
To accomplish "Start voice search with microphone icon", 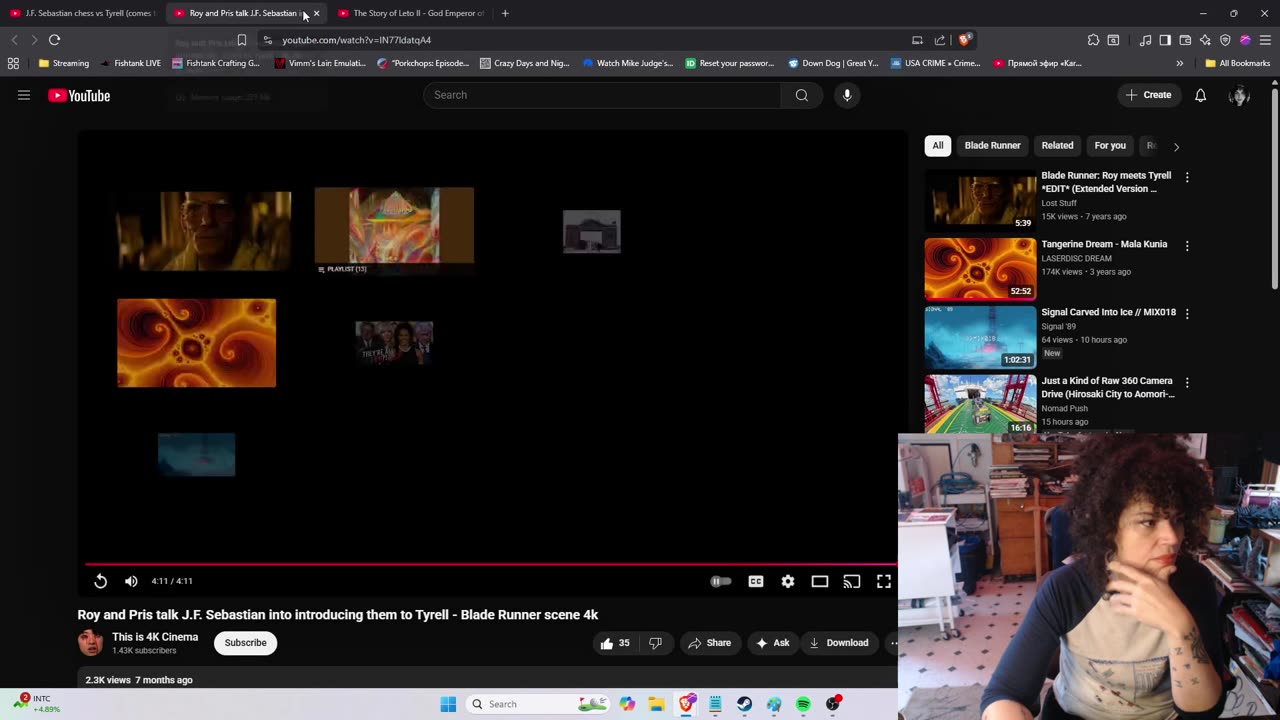I will point(847,95).
